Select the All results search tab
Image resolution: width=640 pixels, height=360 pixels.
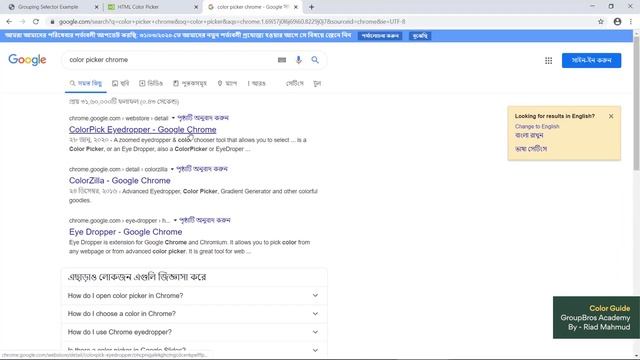86,83
